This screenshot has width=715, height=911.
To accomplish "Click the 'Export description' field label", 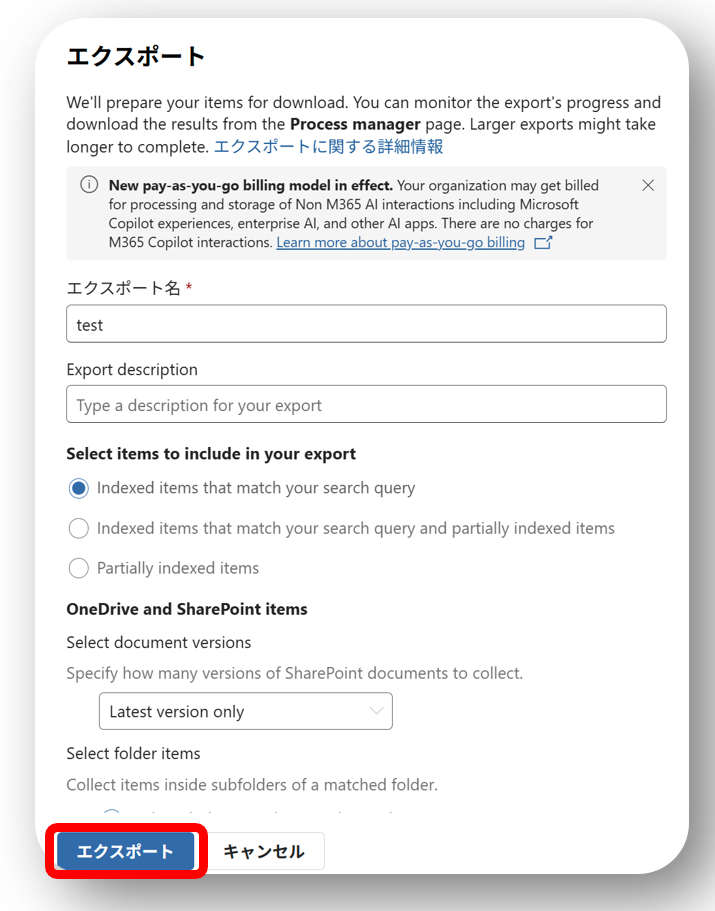I will (132, 370).
